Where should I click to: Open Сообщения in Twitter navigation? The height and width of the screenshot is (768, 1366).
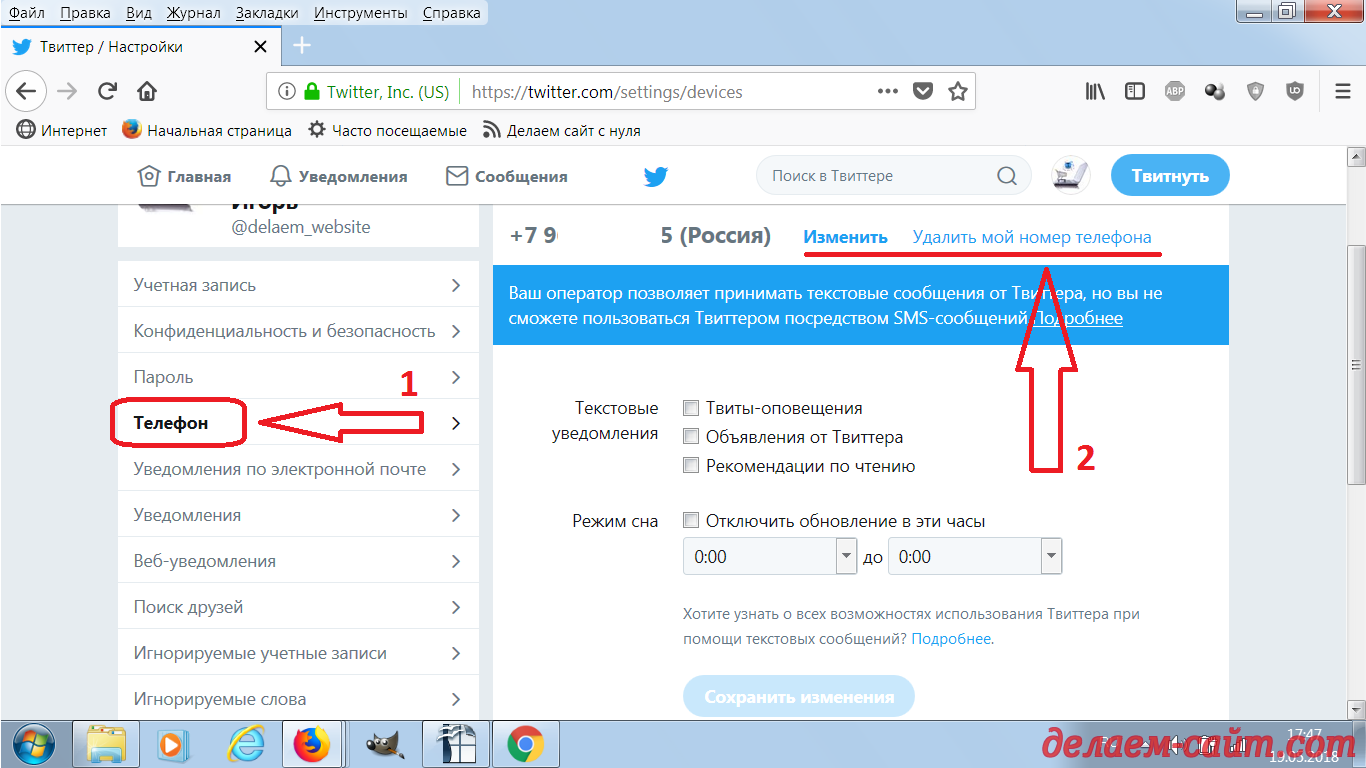tap(507, 176)
